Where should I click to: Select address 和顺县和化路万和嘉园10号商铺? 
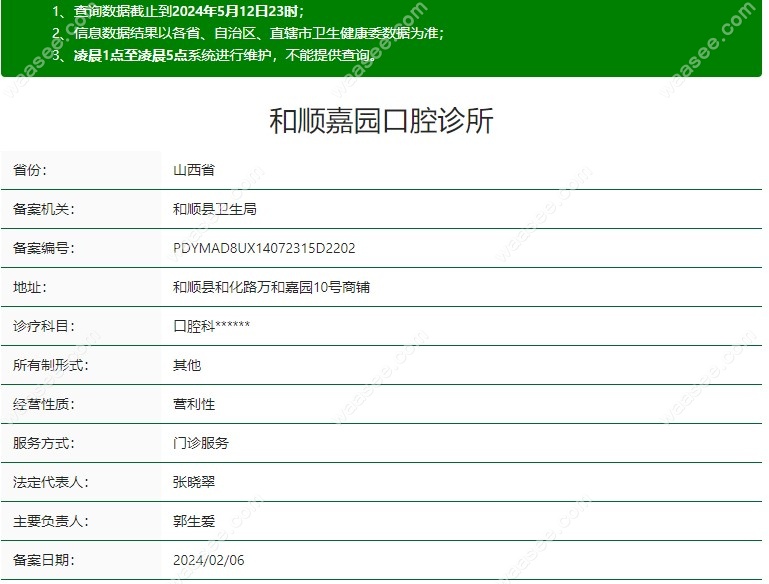pos(271,287)
